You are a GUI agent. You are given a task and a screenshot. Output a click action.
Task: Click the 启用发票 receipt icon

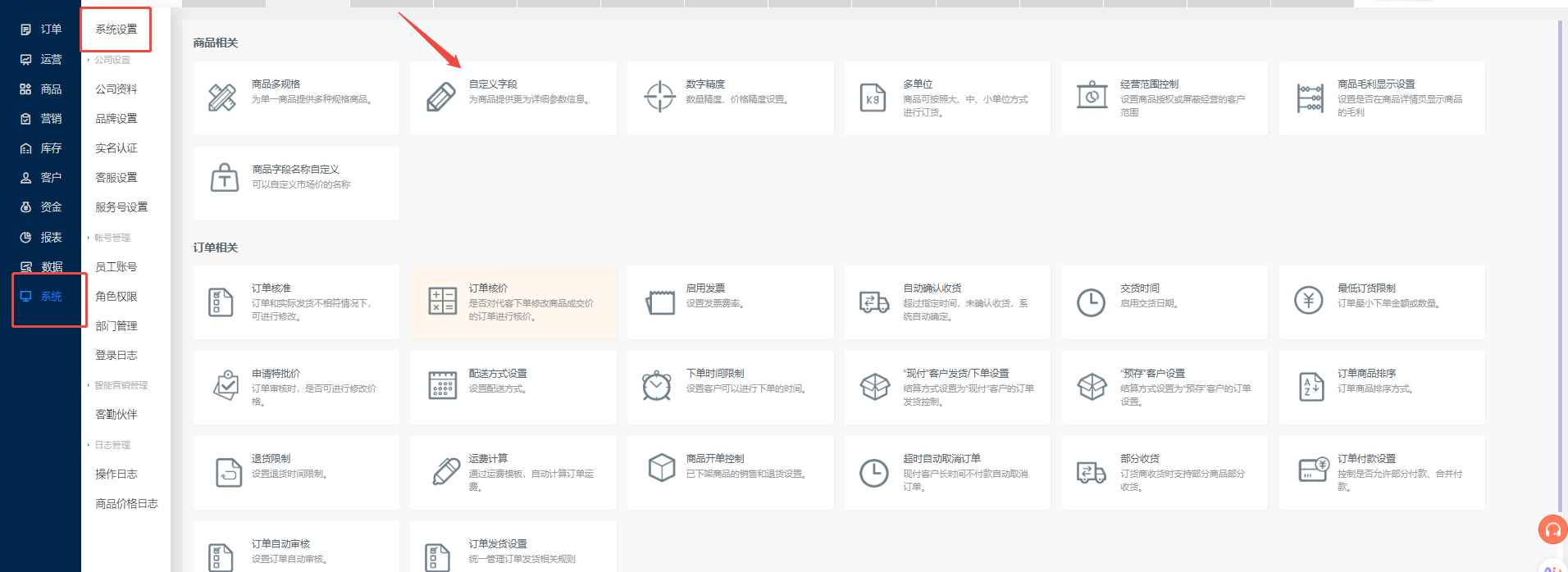click(x=659, y=302)
